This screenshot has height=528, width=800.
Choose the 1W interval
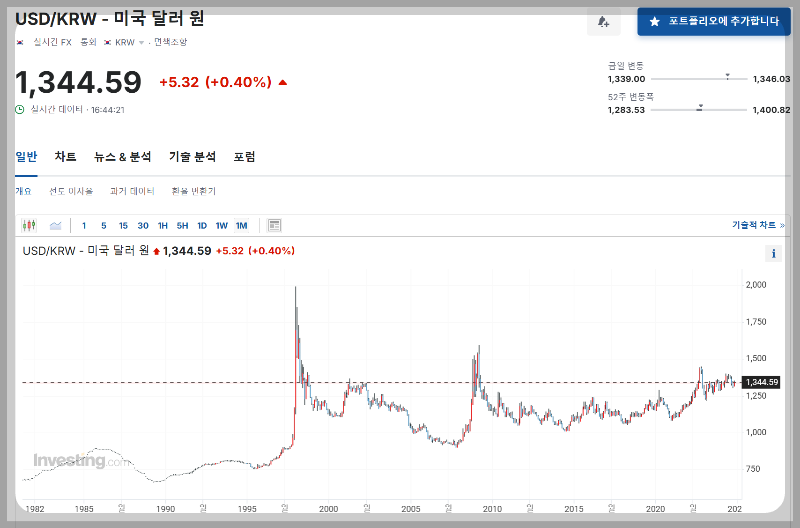(x=221, y=225)
